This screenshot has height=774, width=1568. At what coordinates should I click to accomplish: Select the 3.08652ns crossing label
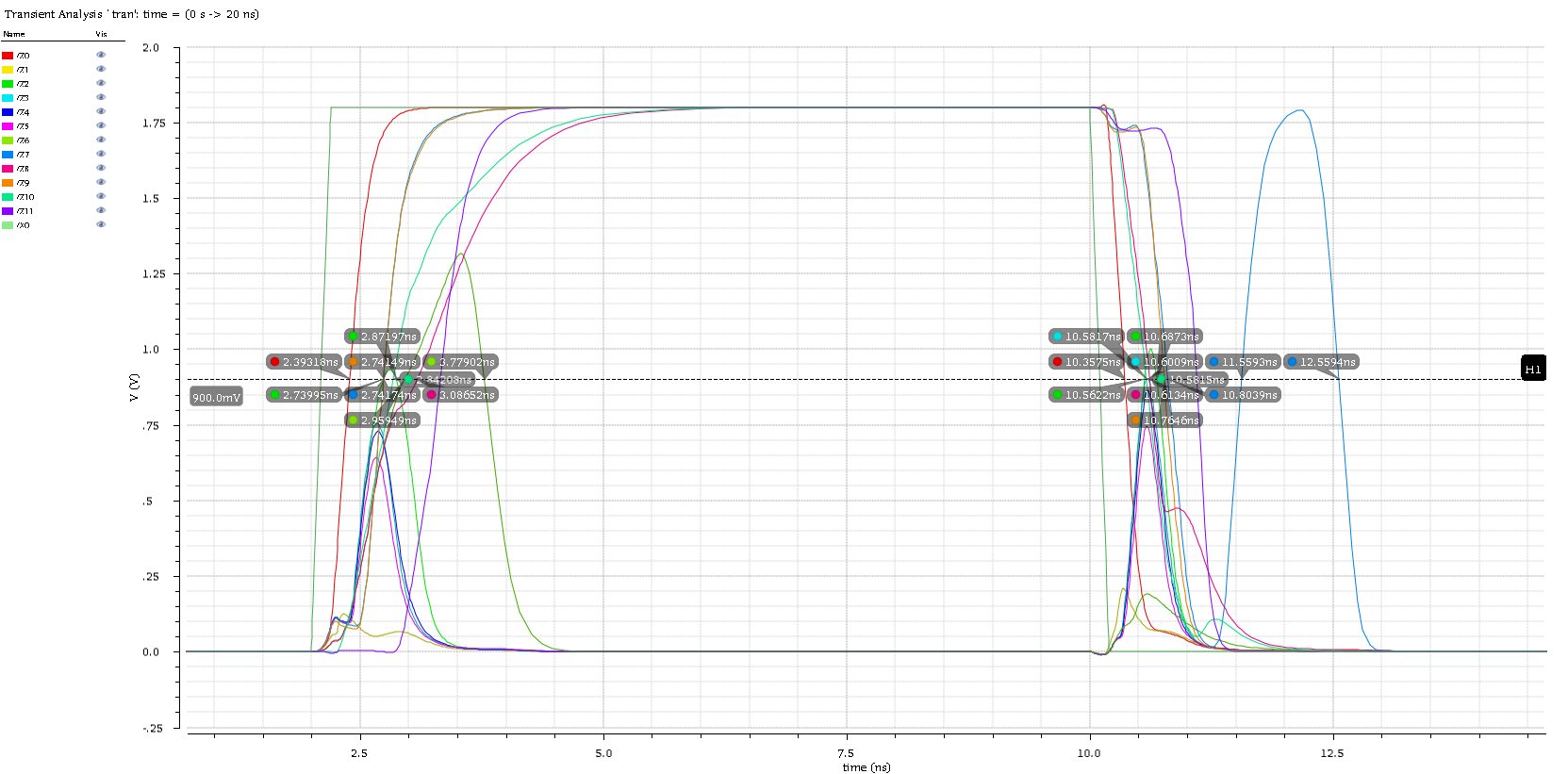click(460, 395)
